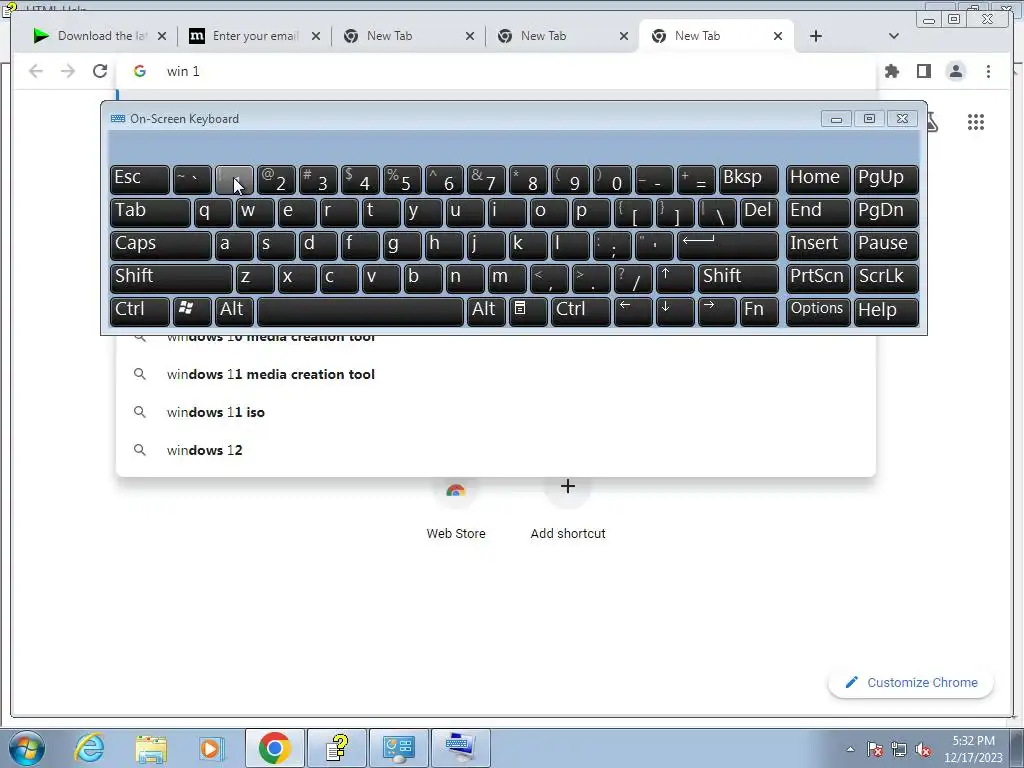1024x768 pixels.
Task: Open the Windows Start button
Action: tap(26, 748)
